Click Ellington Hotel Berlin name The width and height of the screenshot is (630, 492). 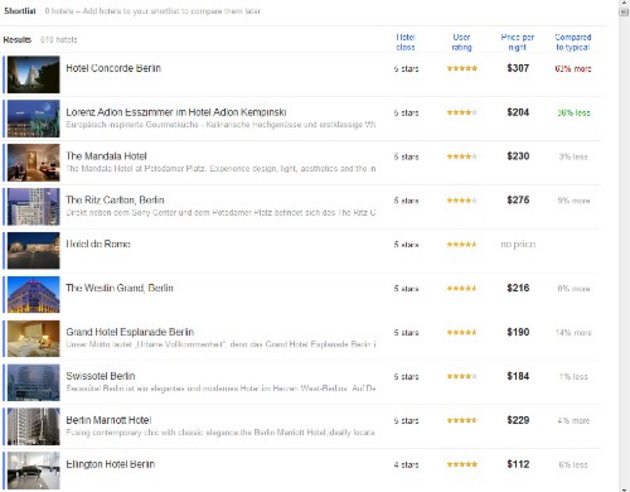click(x=110, y=464)
